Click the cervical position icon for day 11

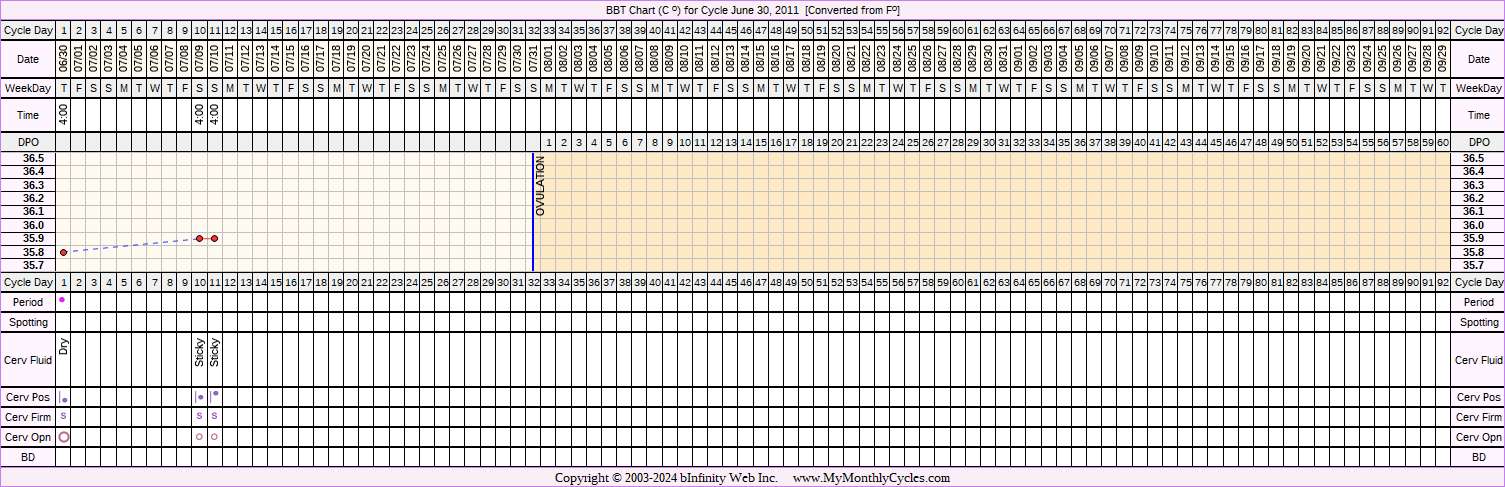214,396
